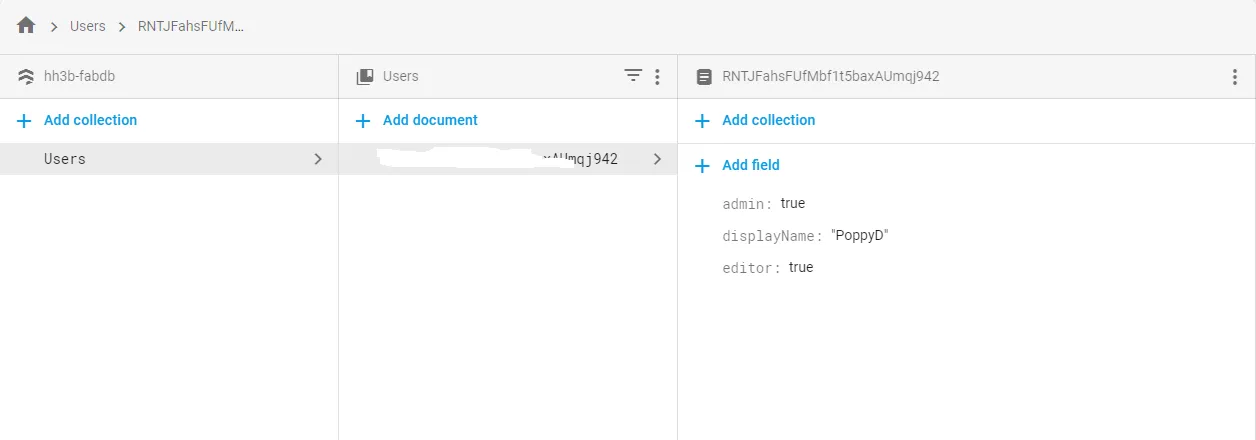This screenshot has width=1256, height=440.
Task: Go to the Firestore home root icon
Action: pos(26,26)
